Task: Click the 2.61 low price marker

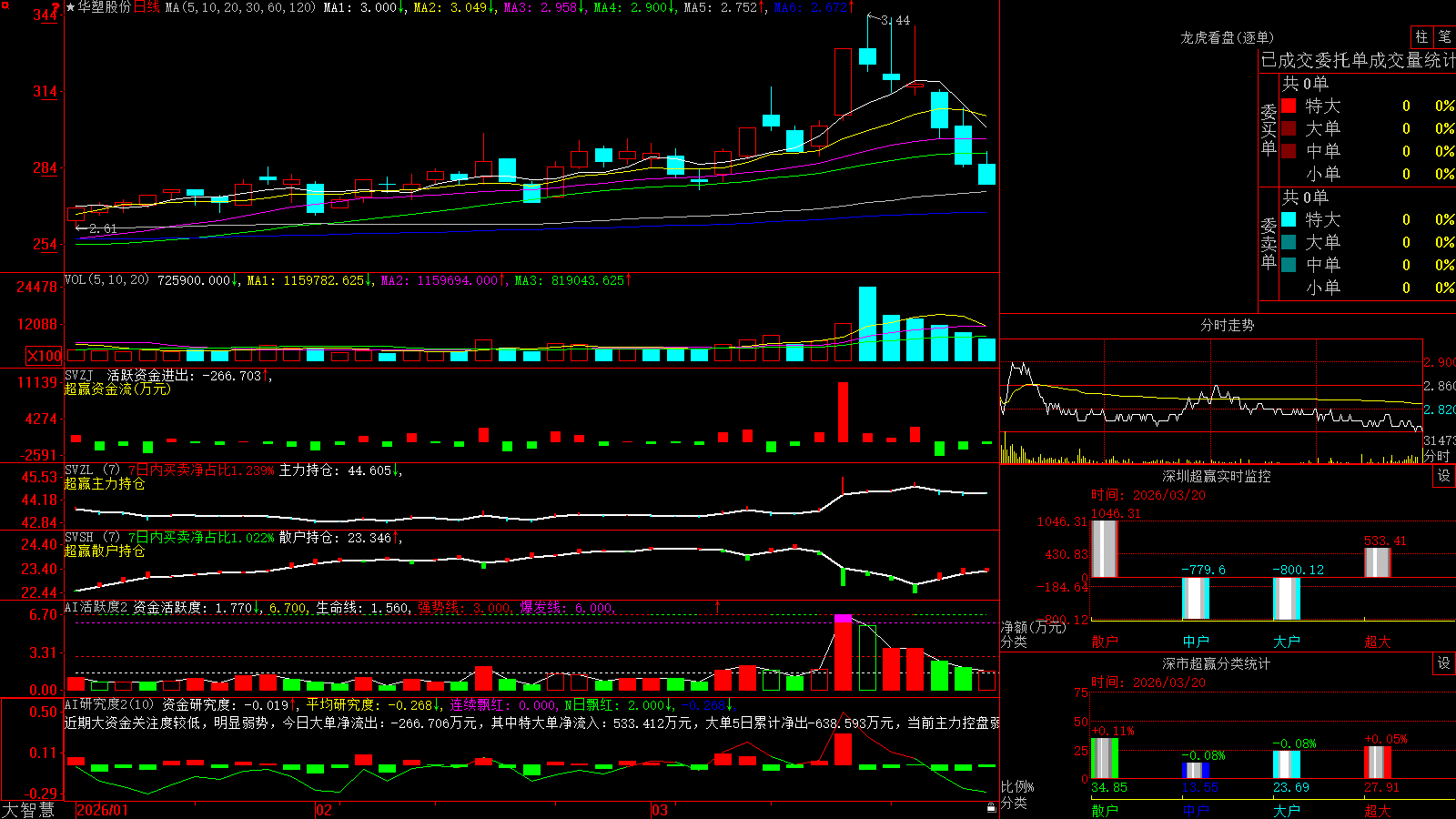Action: pos(102,228)
